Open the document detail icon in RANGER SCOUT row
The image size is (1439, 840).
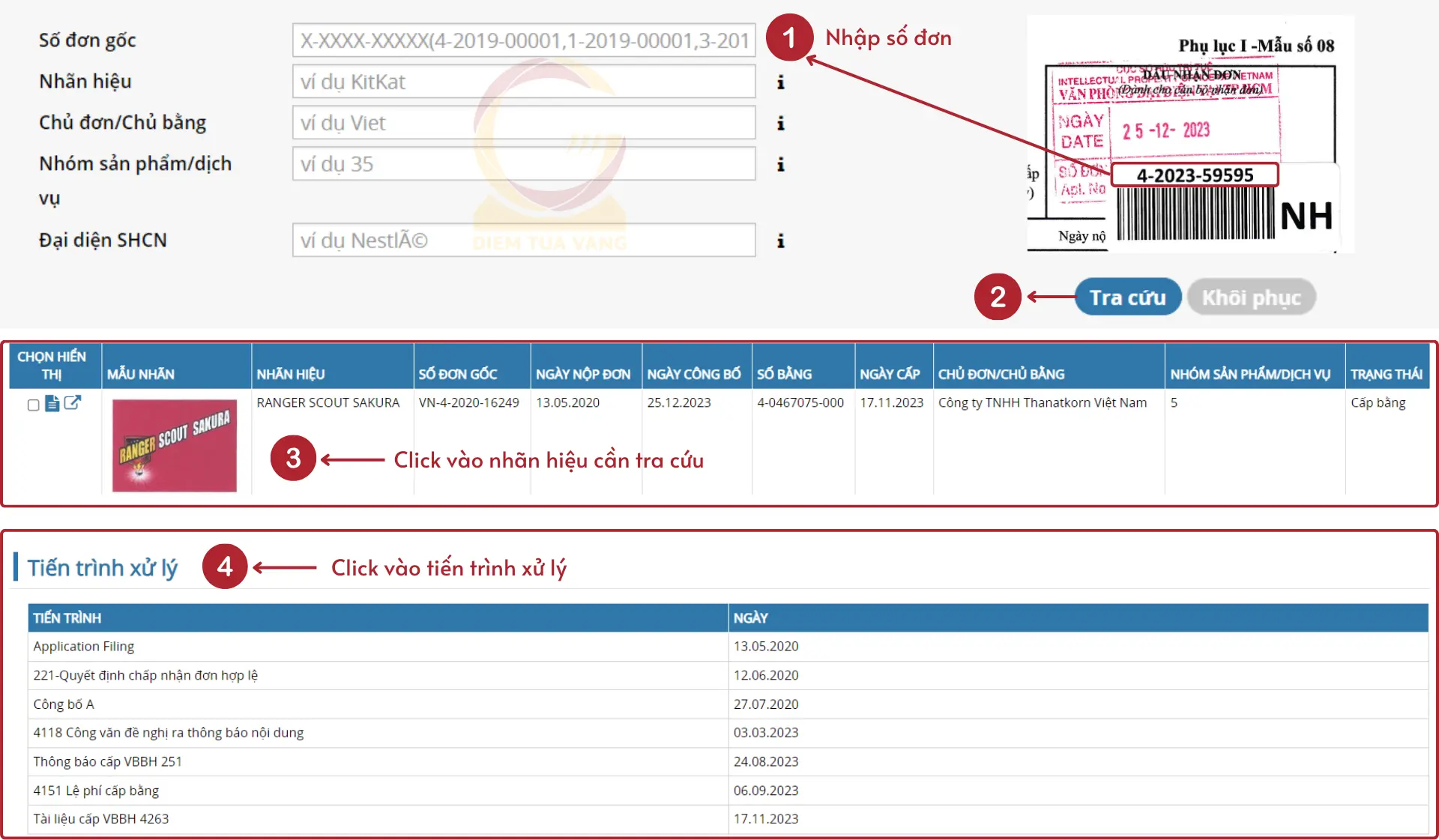coord(52,404)
